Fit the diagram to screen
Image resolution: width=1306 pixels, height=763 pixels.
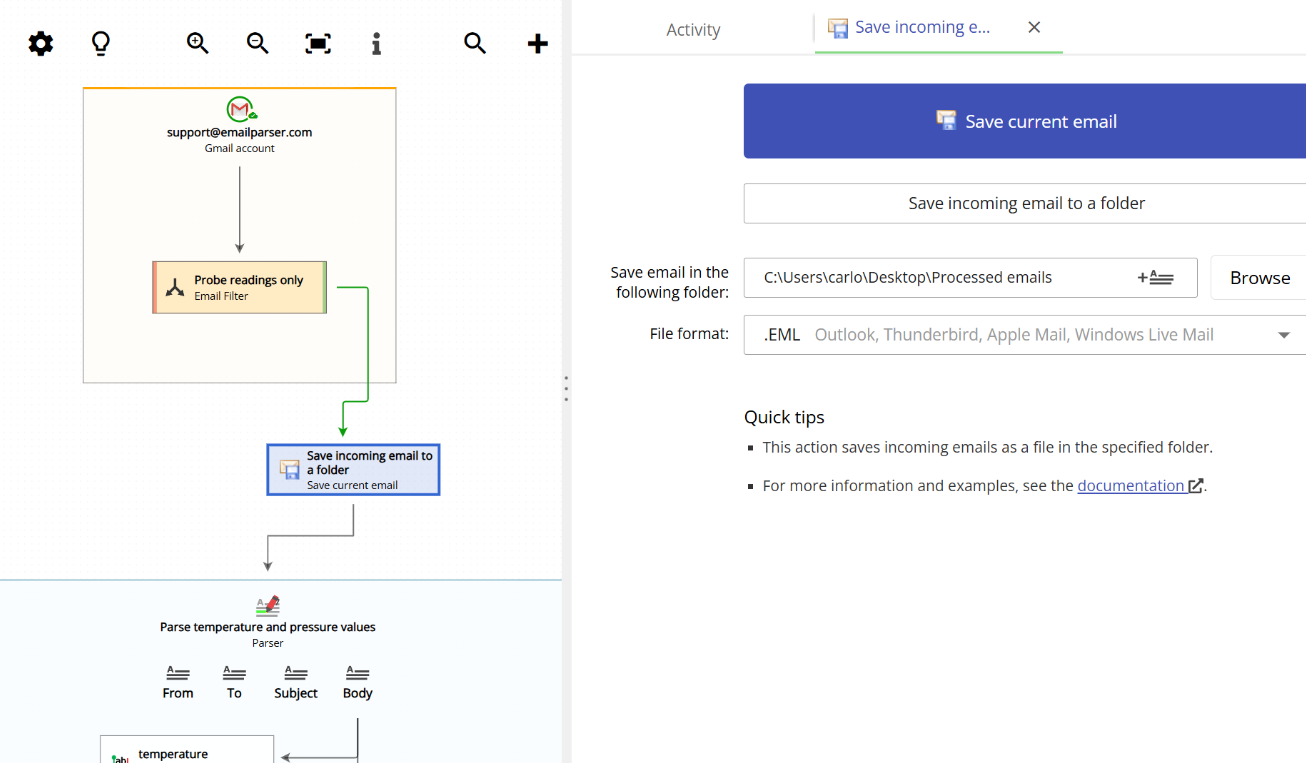(317, 43)
